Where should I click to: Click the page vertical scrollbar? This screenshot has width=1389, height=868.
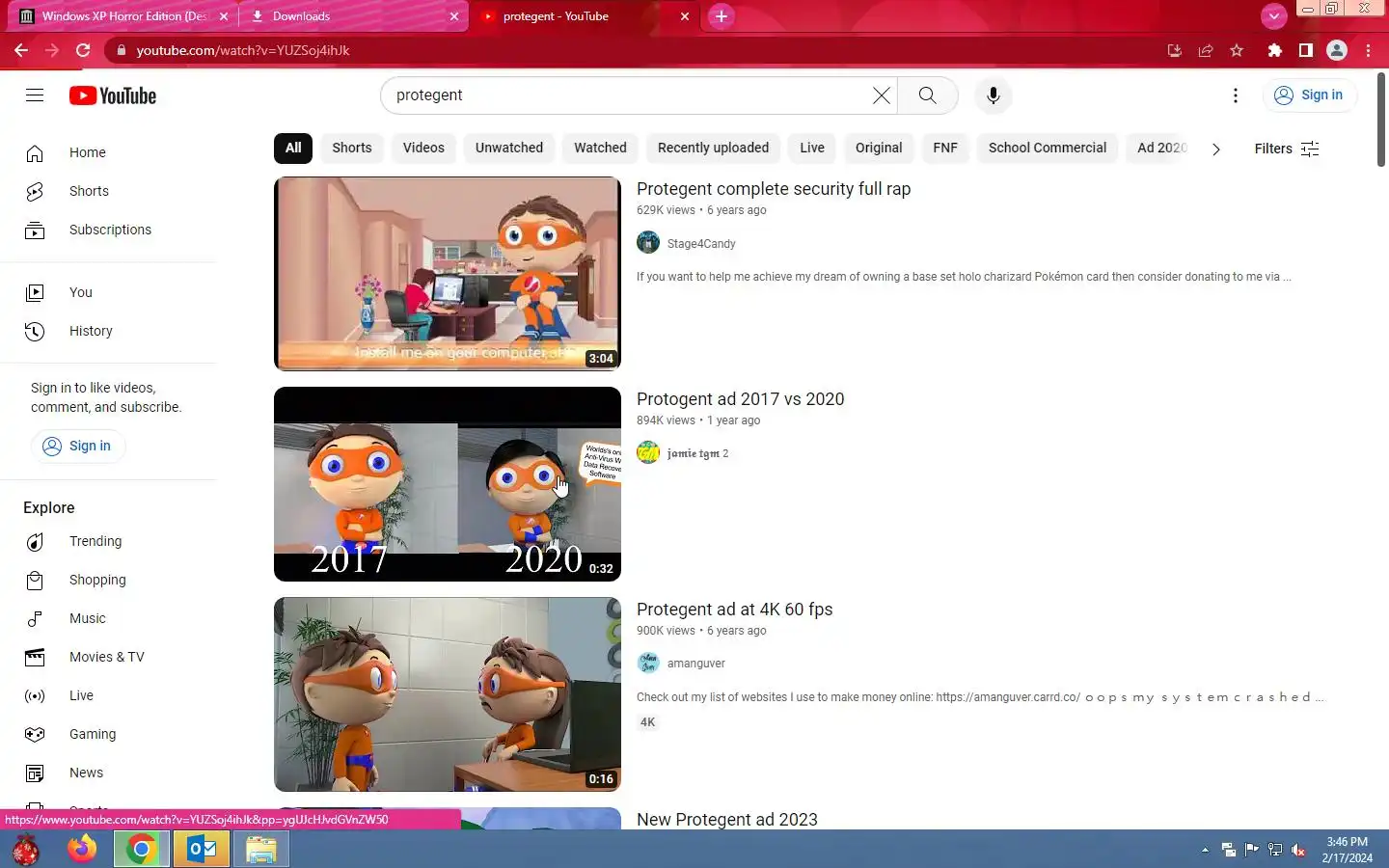1381,118
